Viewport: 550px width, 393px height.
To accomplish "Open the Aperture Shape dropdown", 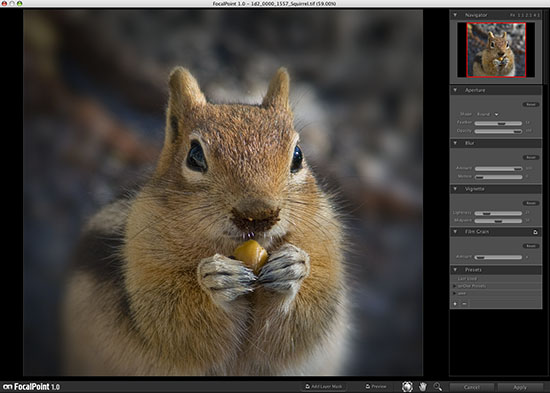I will click(x=488, y=114).
